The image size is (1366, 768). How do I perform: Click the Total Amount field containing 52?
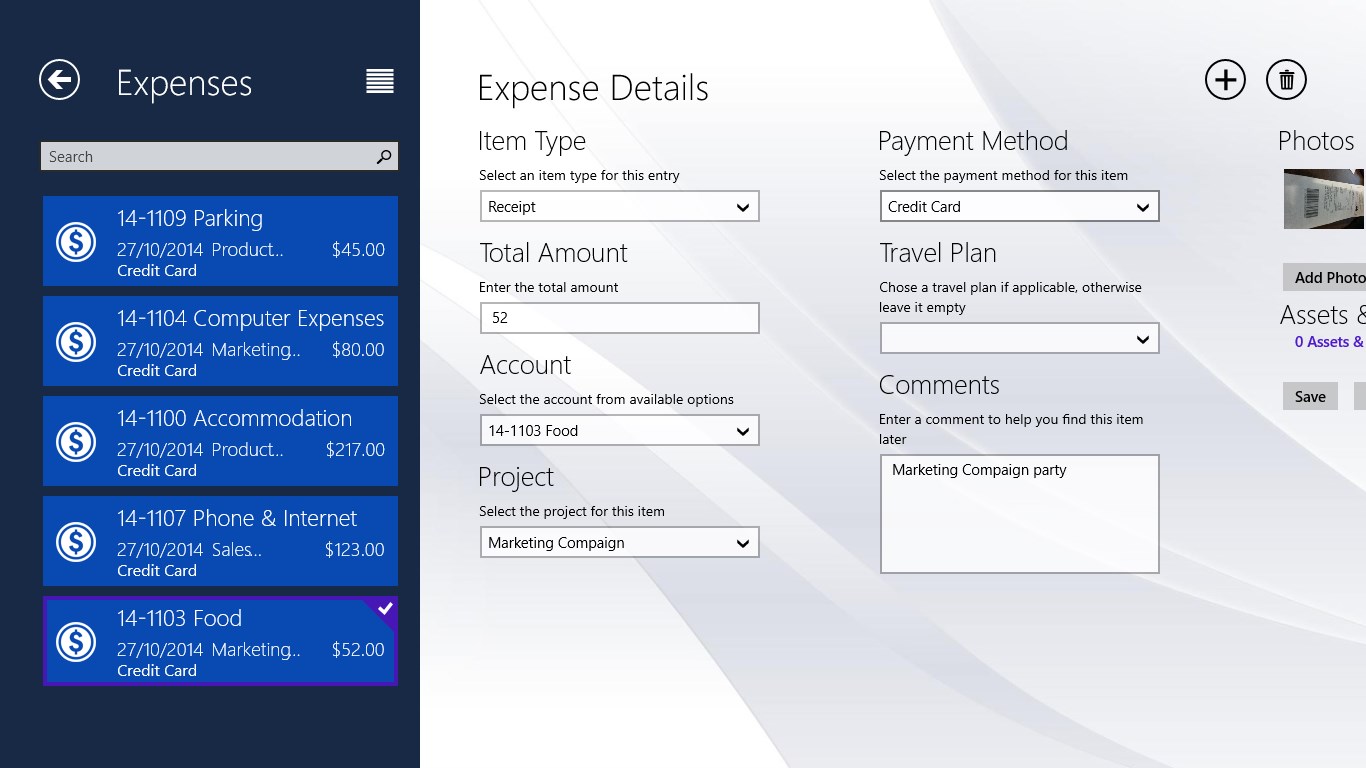pos(620,318)
